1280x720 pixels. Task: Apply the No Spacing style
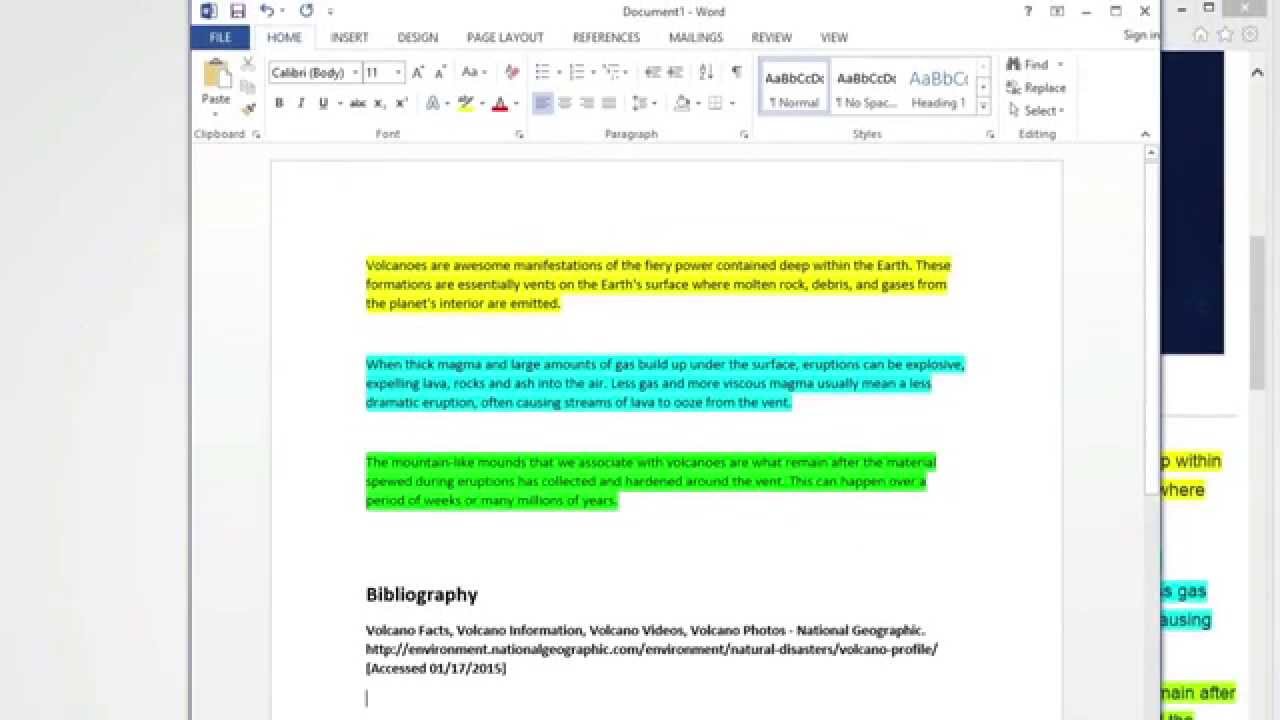pos(866,88)
